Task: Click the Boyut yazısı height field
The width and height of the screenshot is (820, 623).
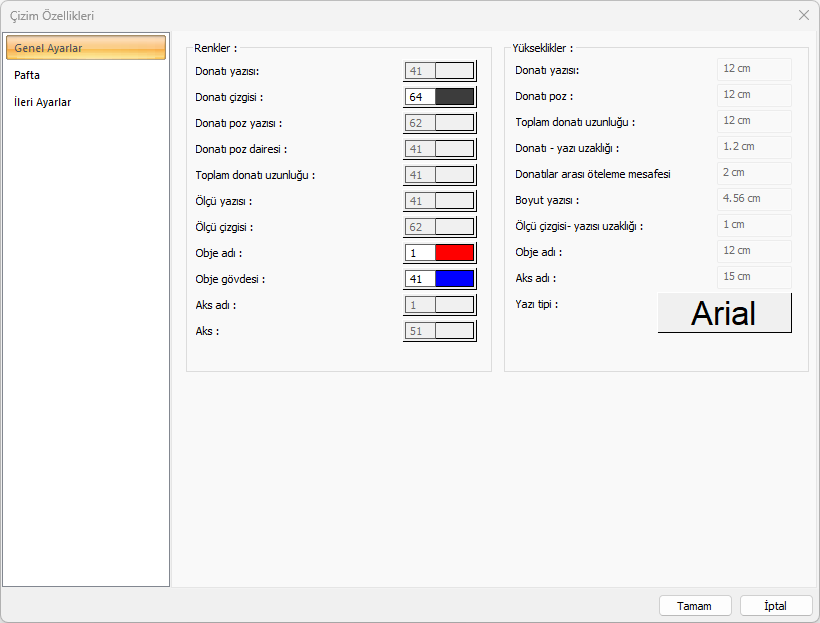Action: [x=754, y=199]
